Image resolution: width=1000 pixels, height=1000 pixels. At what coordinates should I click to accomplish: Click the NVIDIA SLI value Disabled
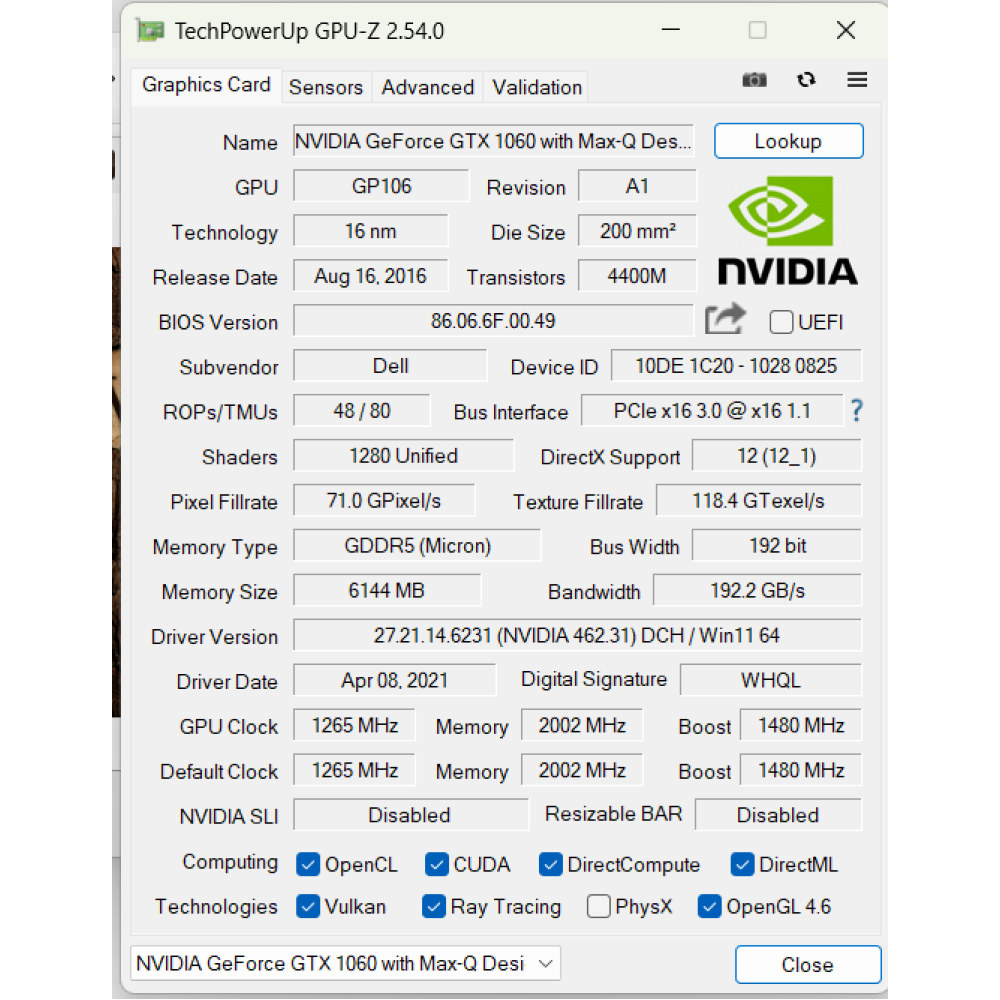(410, 814)
